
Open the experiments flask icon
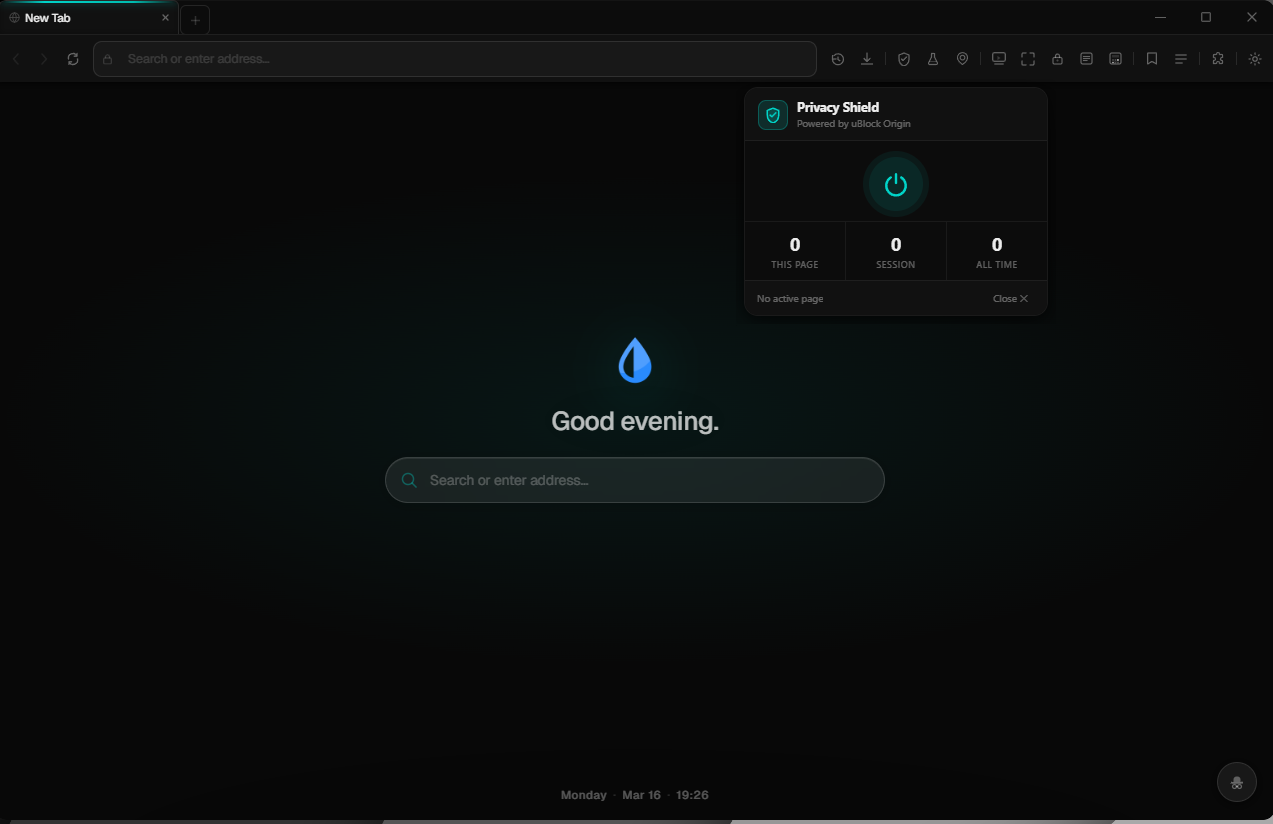[933, 58]
